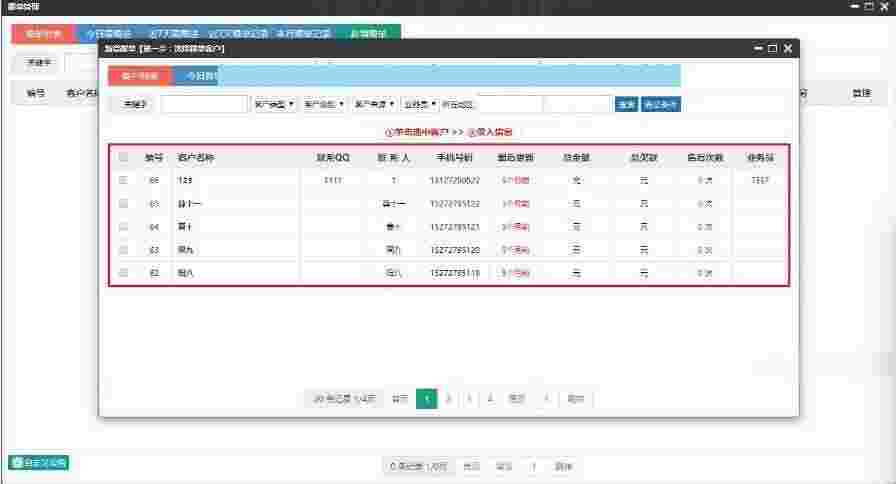Sort by 总余额 column header
Viewport: 896px width, 484px height.
coord(577,157)
